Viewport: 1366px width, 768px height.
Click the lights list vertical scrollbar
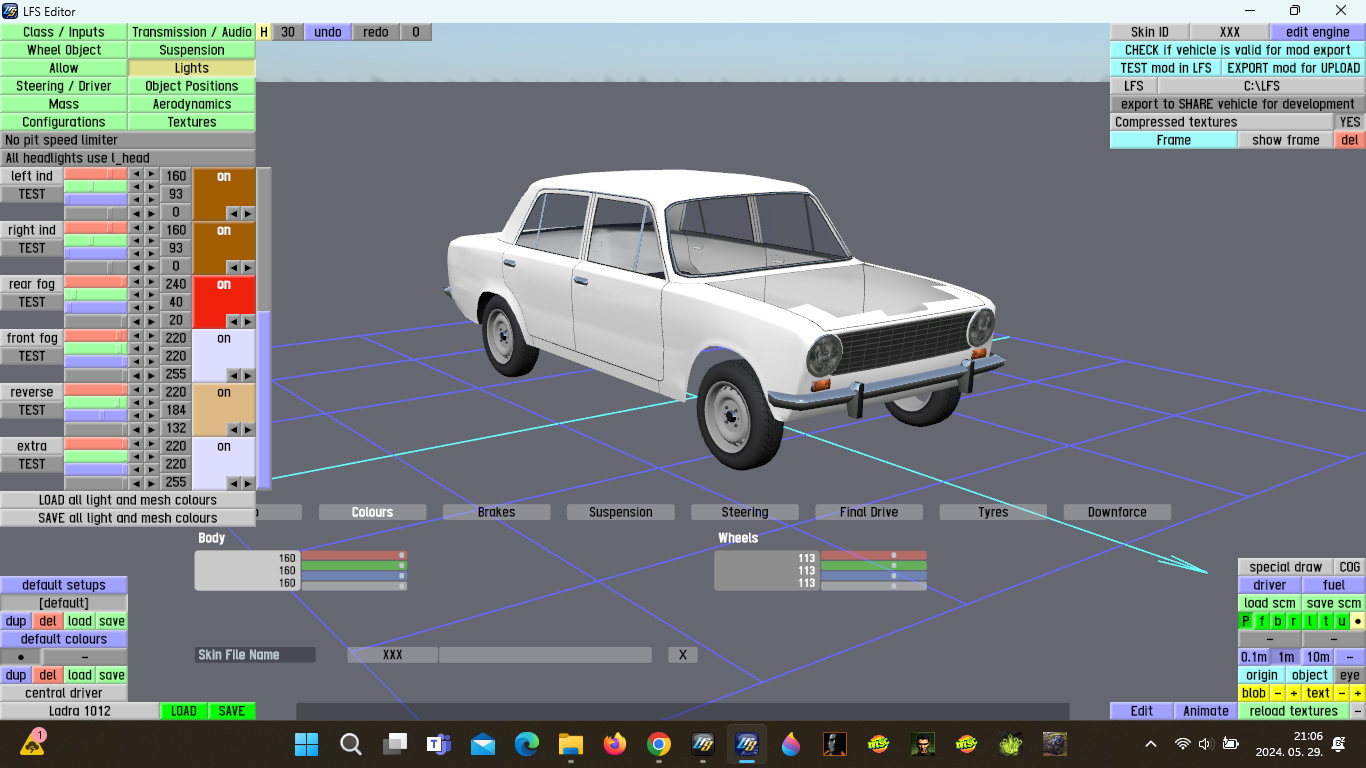tap(264, 329)
